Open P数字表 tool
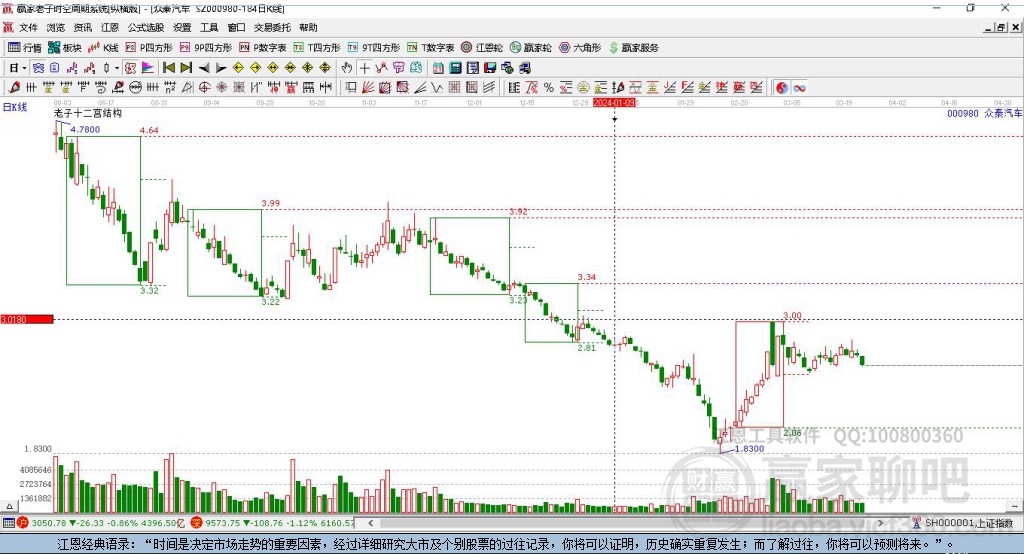Viewport: 1024px width, 554px height. point(263,48)
